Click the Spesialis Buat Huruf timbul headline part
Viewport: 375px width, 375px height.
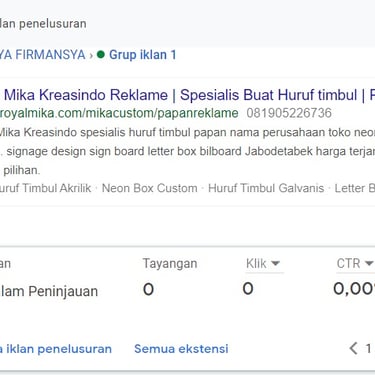[269, 95]
